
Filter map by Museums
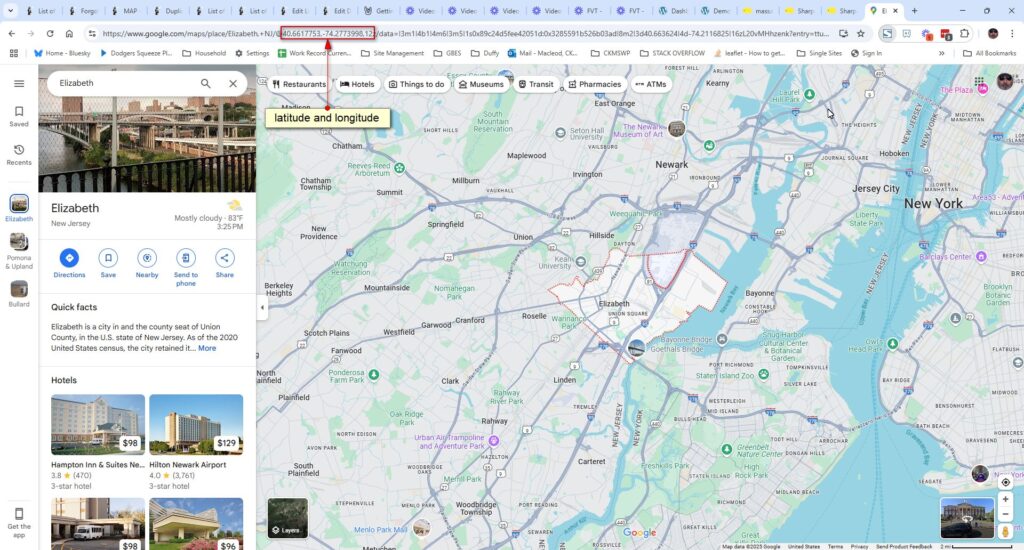[481, 84]
